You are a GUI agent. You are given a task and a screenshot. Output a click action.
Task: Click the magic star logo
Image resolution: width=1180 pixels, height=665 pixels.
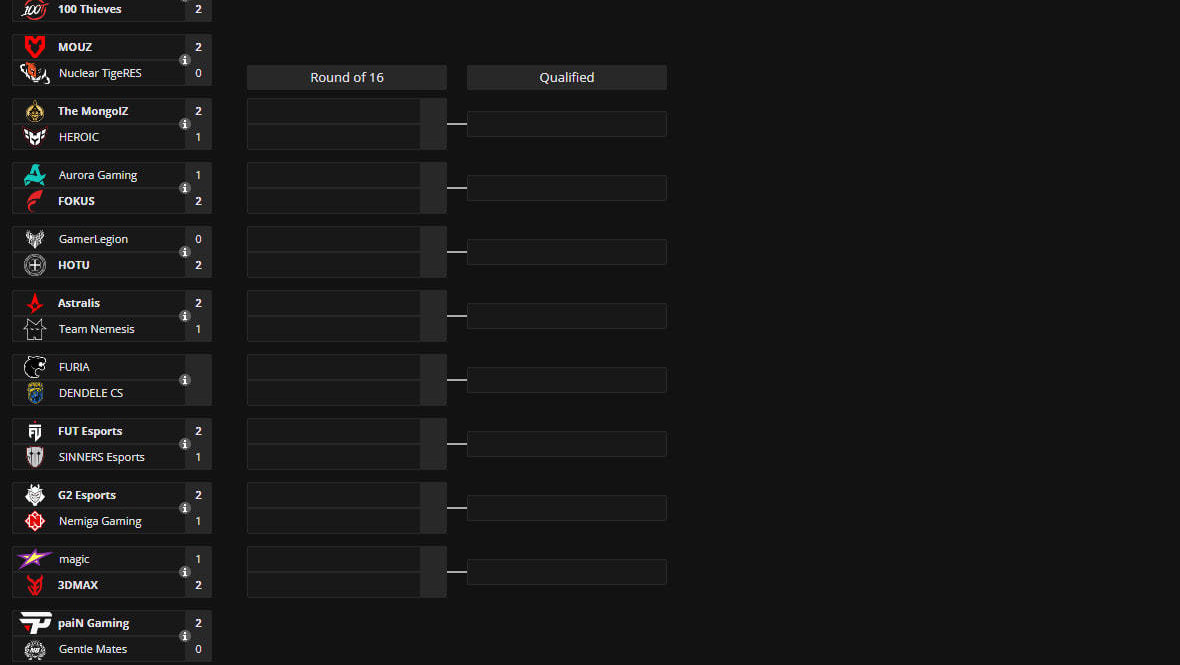(35, 559)
